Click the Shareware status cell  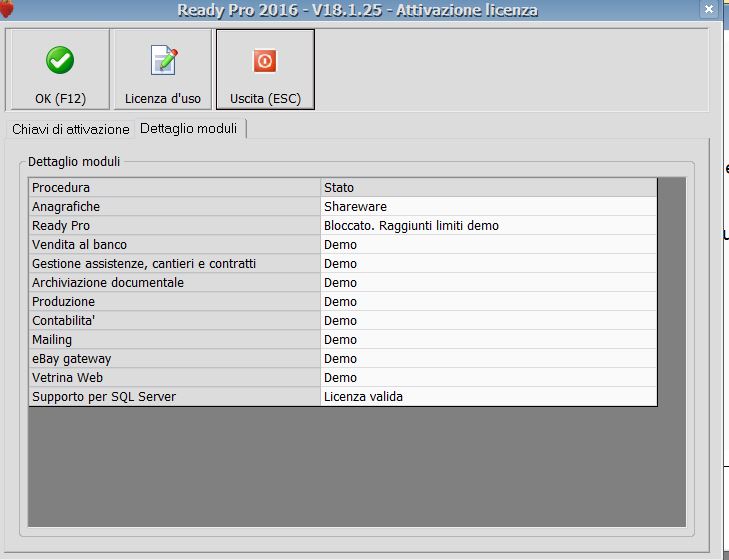(x=489, y=207)
